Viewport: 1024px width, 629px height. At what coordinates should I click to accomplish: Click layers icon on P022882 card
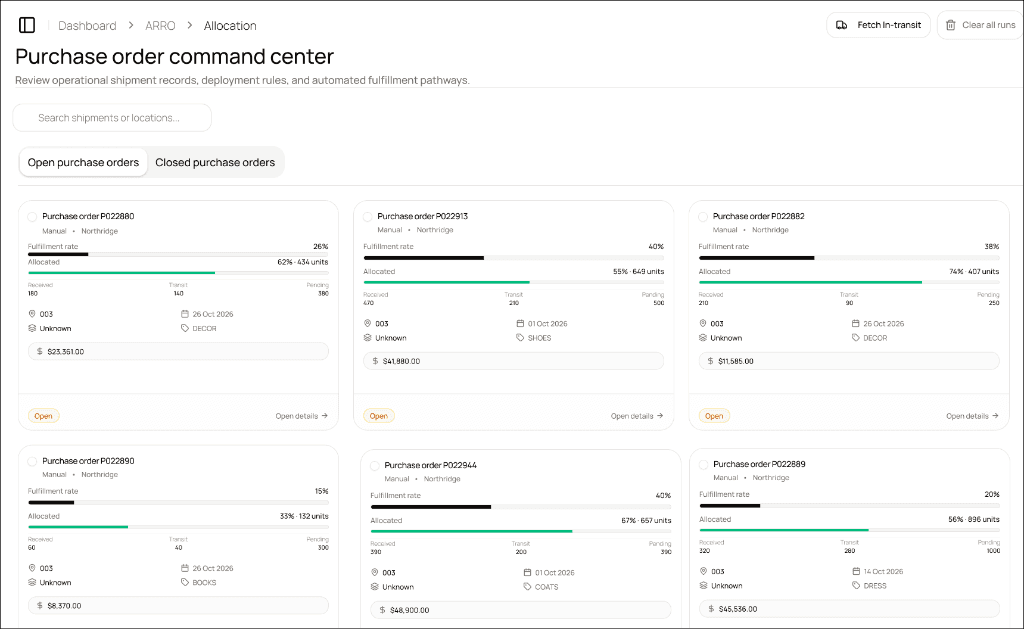point(703,338)
